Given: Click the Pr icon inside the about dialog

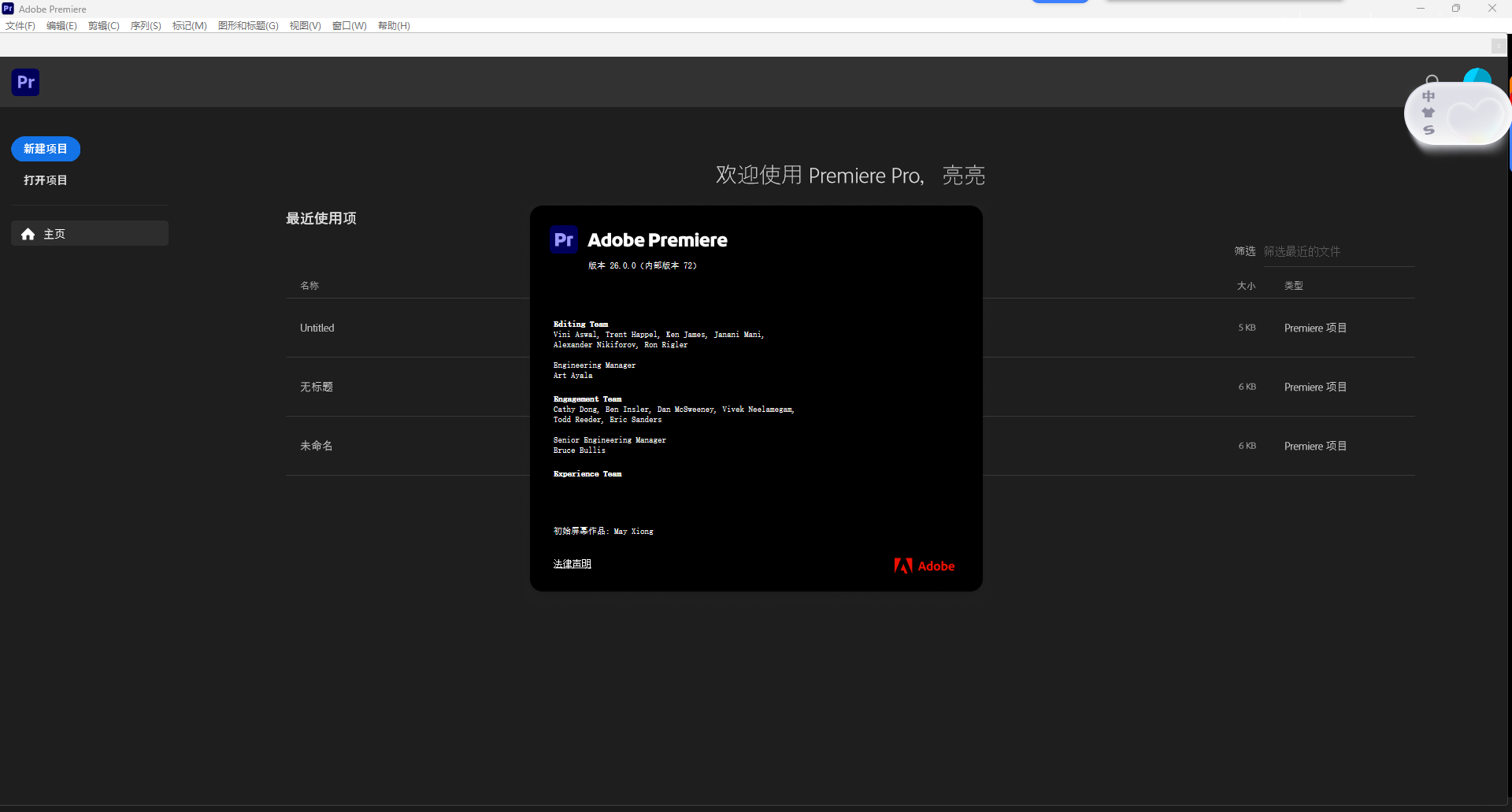Looking at the screenshot, I should [563, 239].
